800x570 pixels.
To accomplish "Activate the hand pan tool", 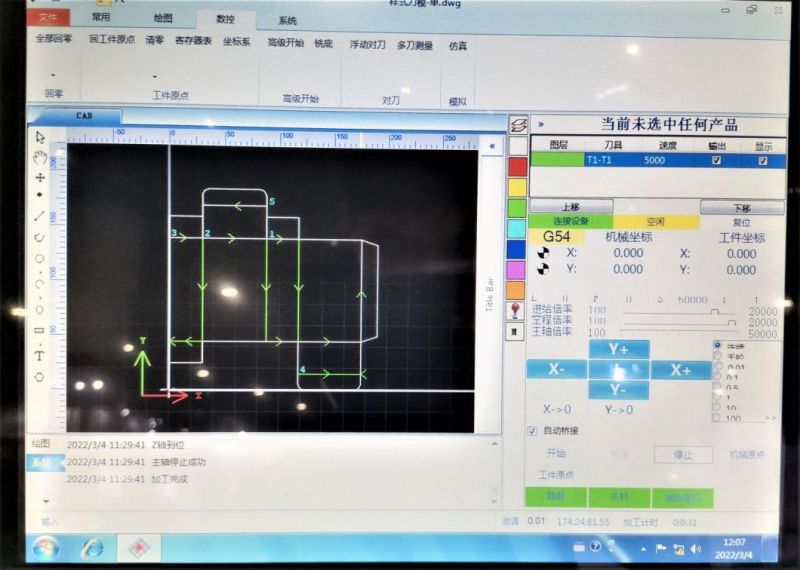I will pyautogui.click(x=40, y=157).
